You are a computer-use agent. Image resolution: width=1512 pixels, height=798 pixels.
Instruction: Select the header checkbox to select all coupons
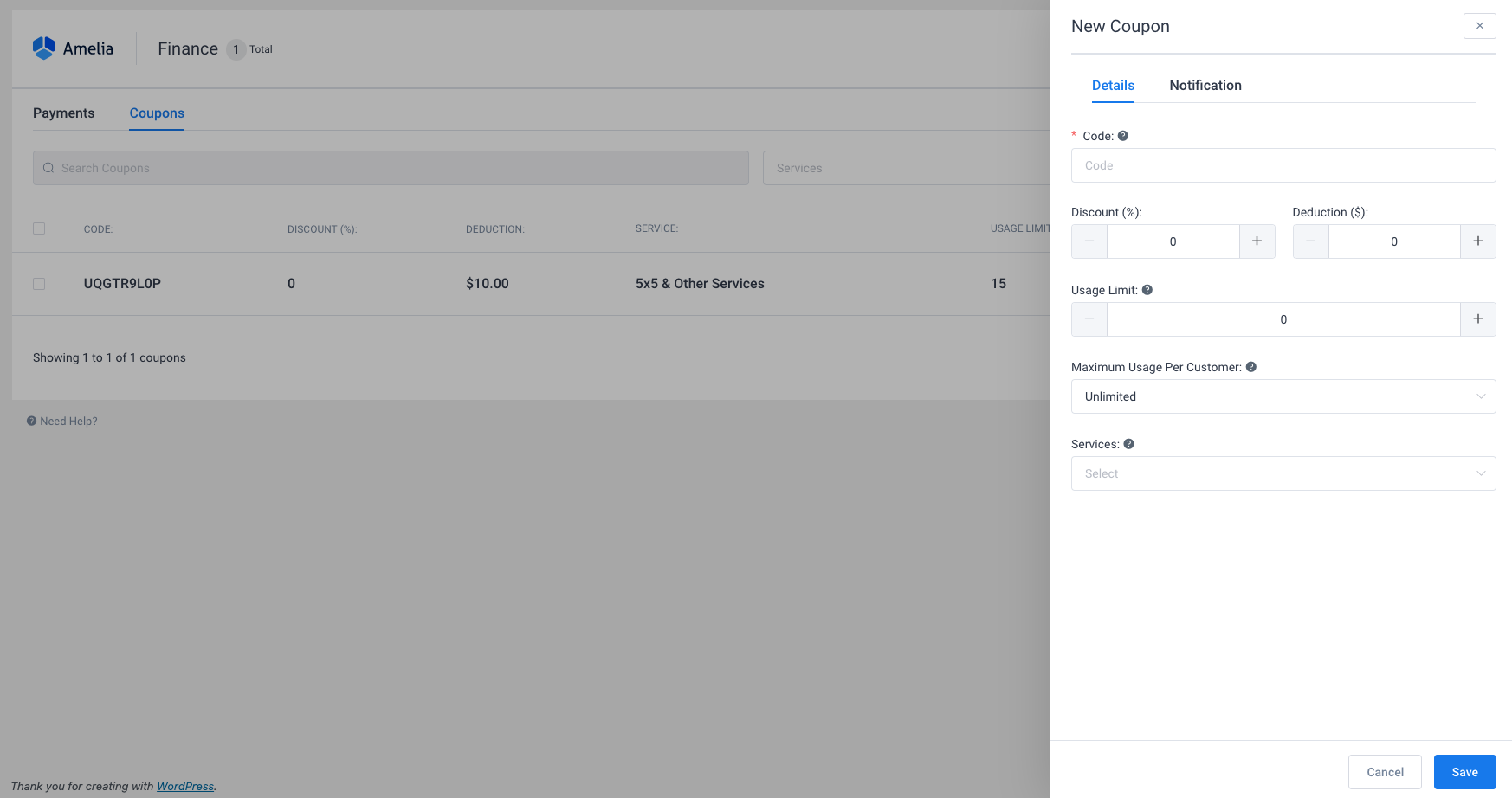click(x=38, y=228)
